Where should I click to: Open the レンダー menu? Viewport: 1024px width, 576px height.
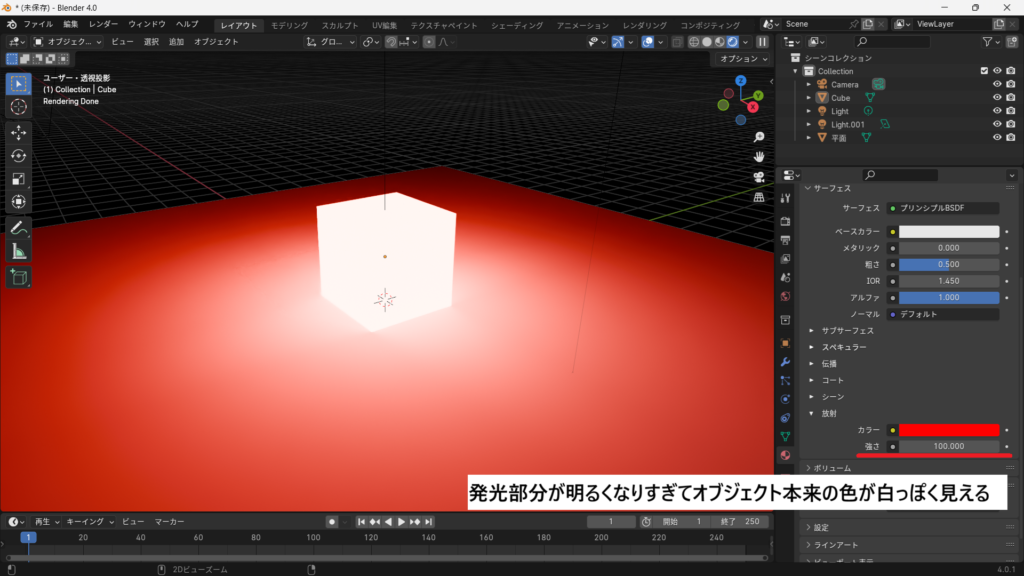103,24
